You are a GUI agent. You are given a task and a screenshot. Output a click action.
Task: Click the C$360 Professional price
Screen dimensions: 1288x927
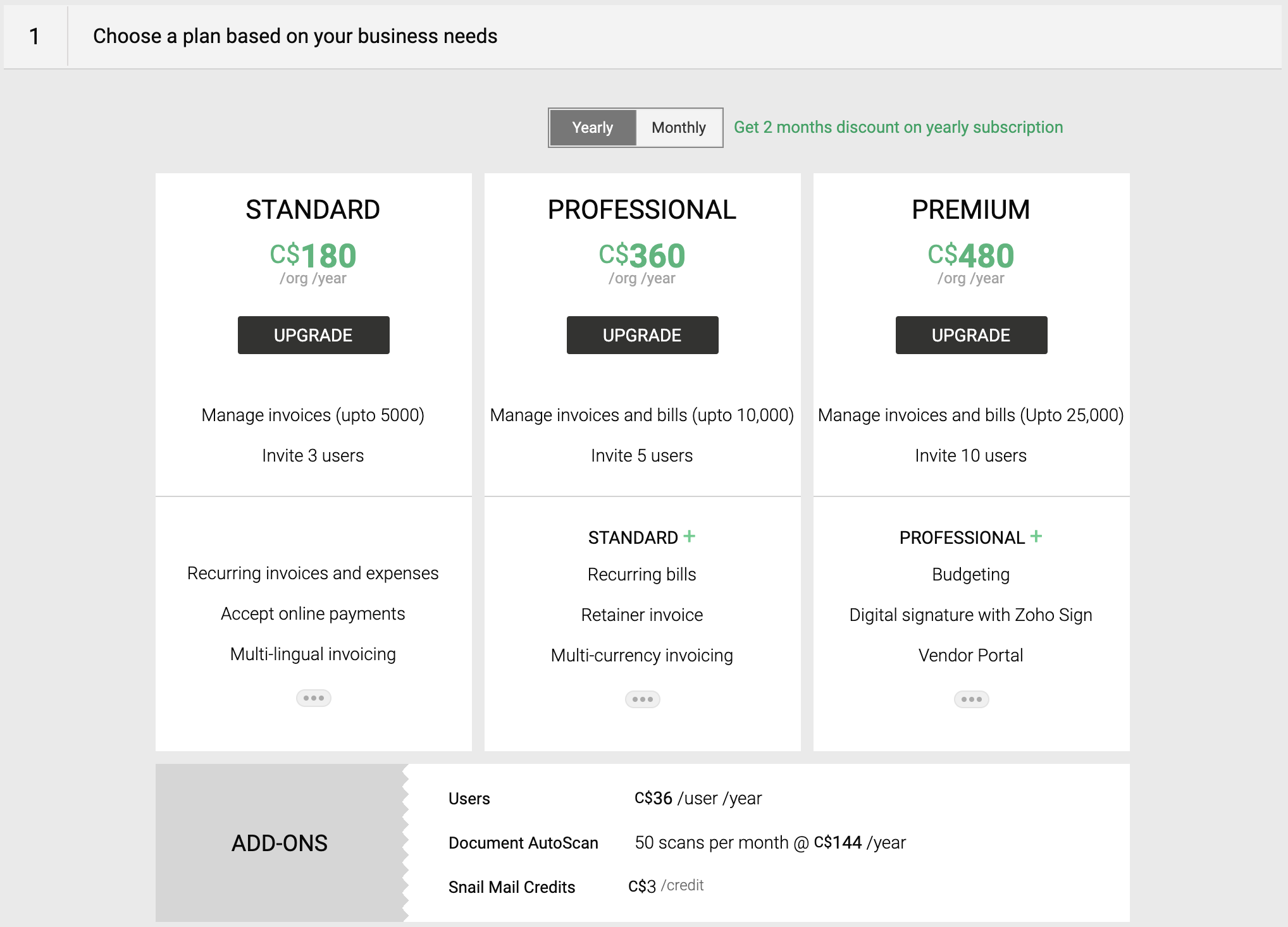pyautogui.click(x=642, y=255)
